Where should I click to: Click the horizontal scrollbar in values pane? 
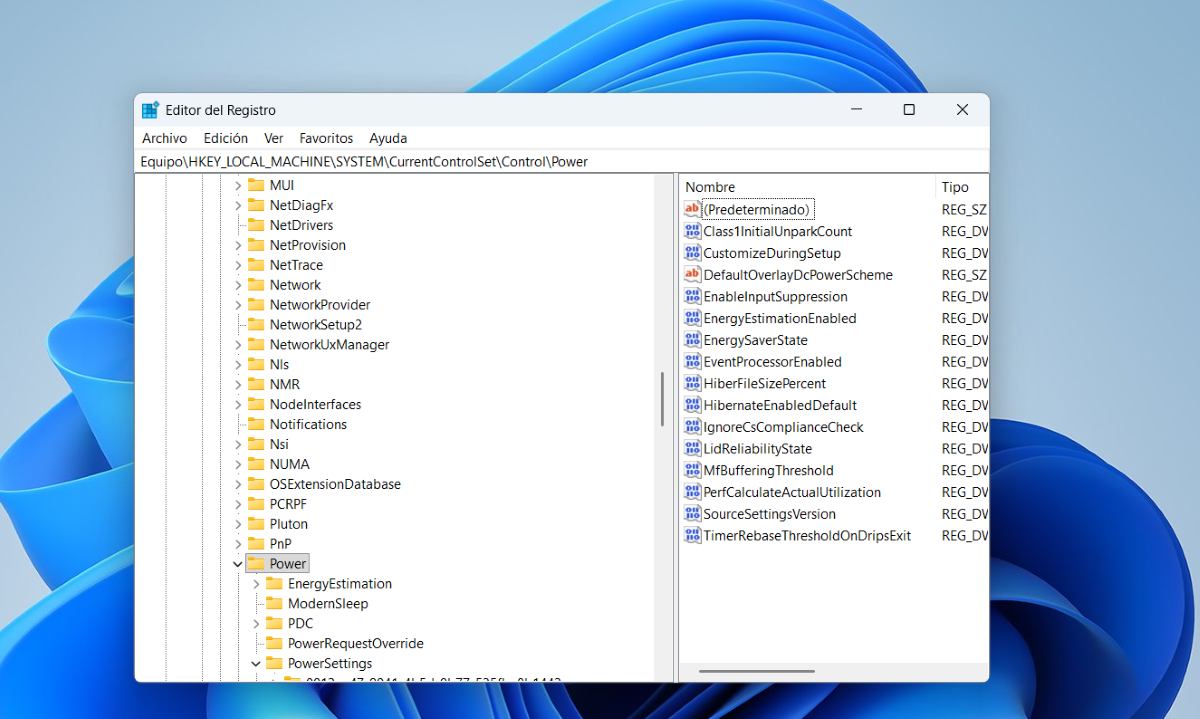[757, 672]
